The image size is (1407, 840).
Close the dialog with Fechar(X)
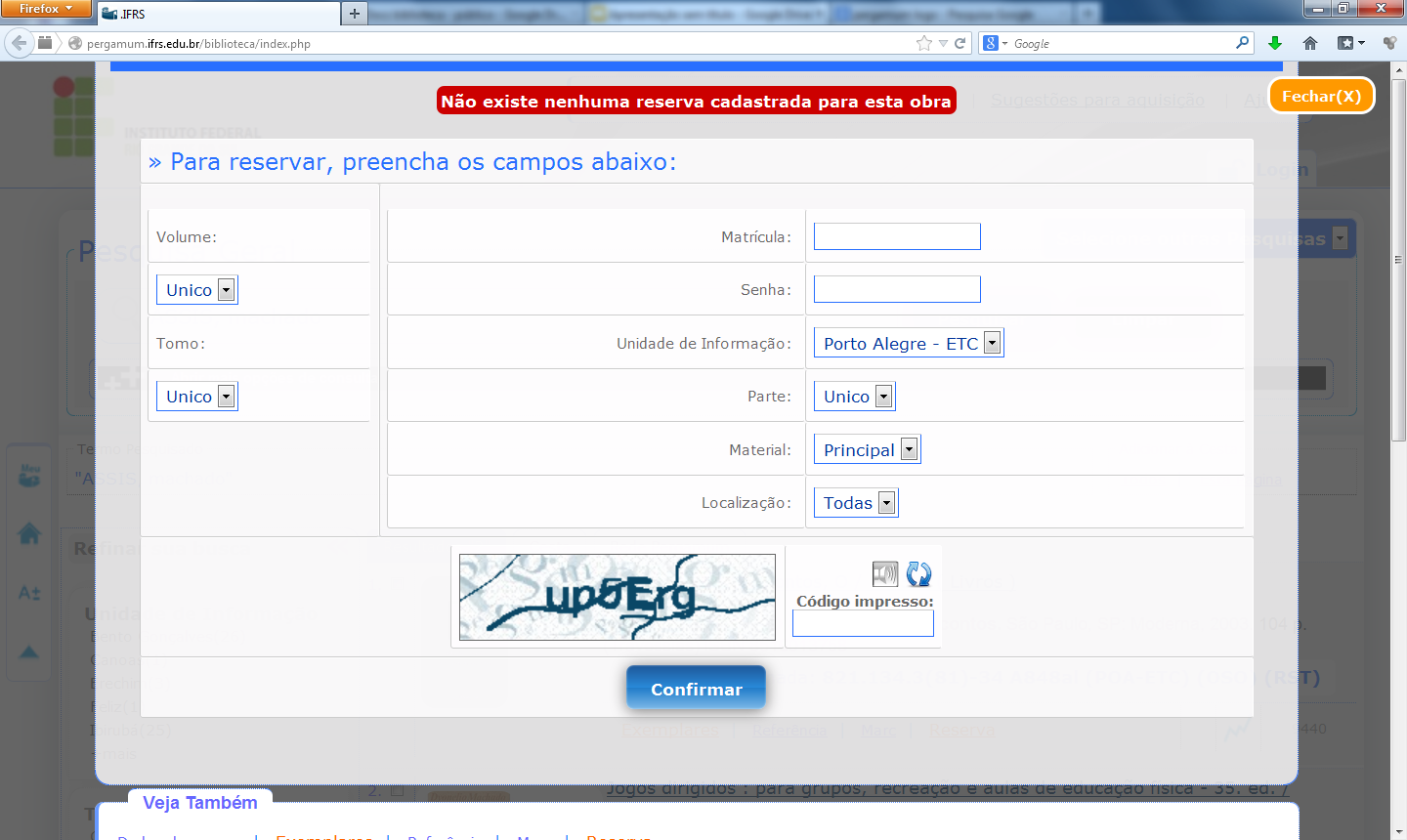1321,96
